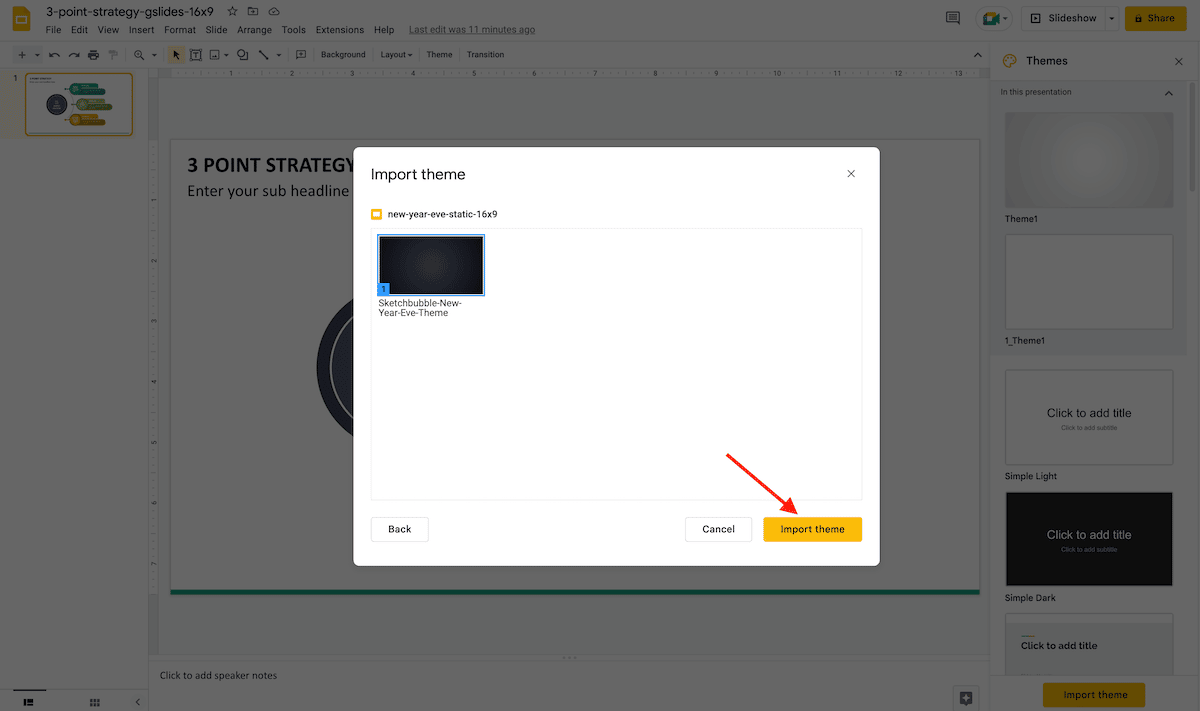Open the Explore panel

[x=965, y=698]
